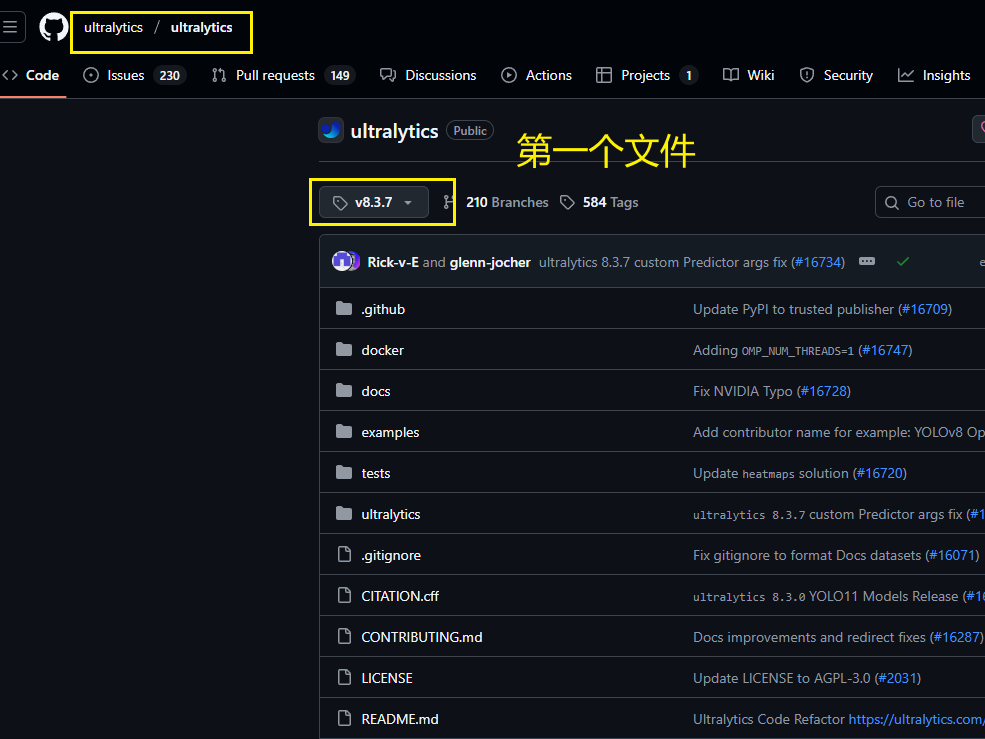Viewport: 985px width, 739px height.
Task: Open the .gitignore file
Action: pos(391,556)
